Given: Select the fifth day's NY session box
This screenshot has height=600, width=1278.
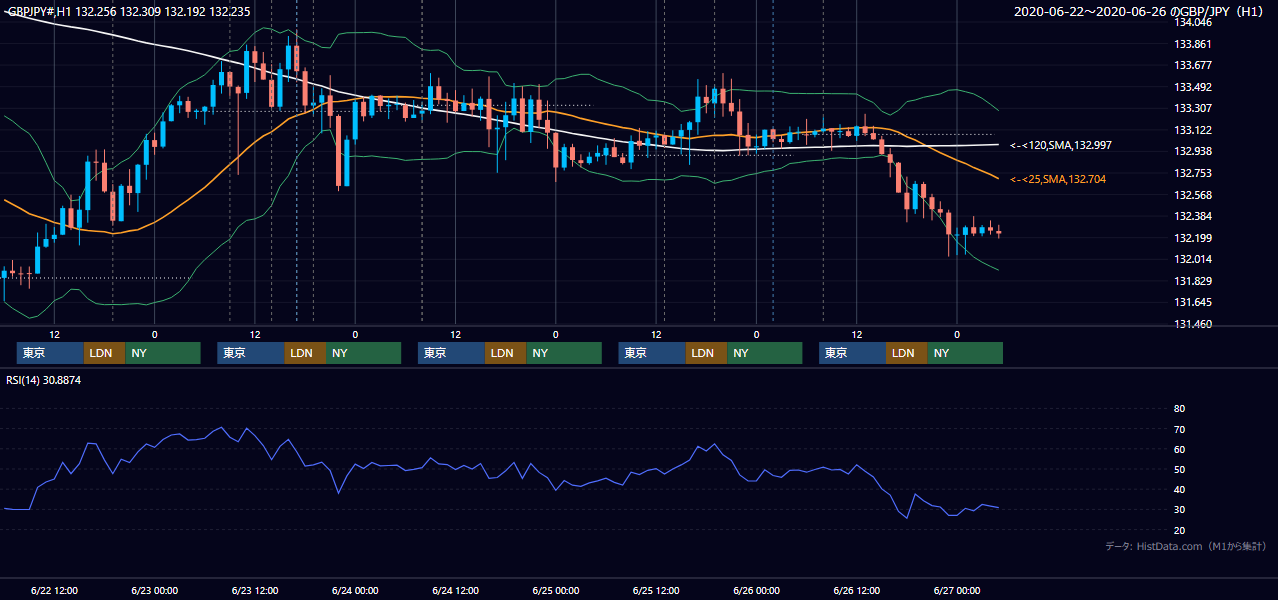Looking at the screenshot, I should click(964, 353).
